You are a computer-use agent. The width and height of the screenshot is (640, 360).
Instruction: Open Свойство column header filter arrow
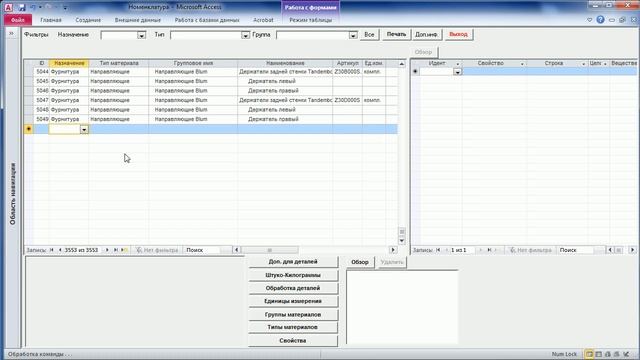[522, 64]
